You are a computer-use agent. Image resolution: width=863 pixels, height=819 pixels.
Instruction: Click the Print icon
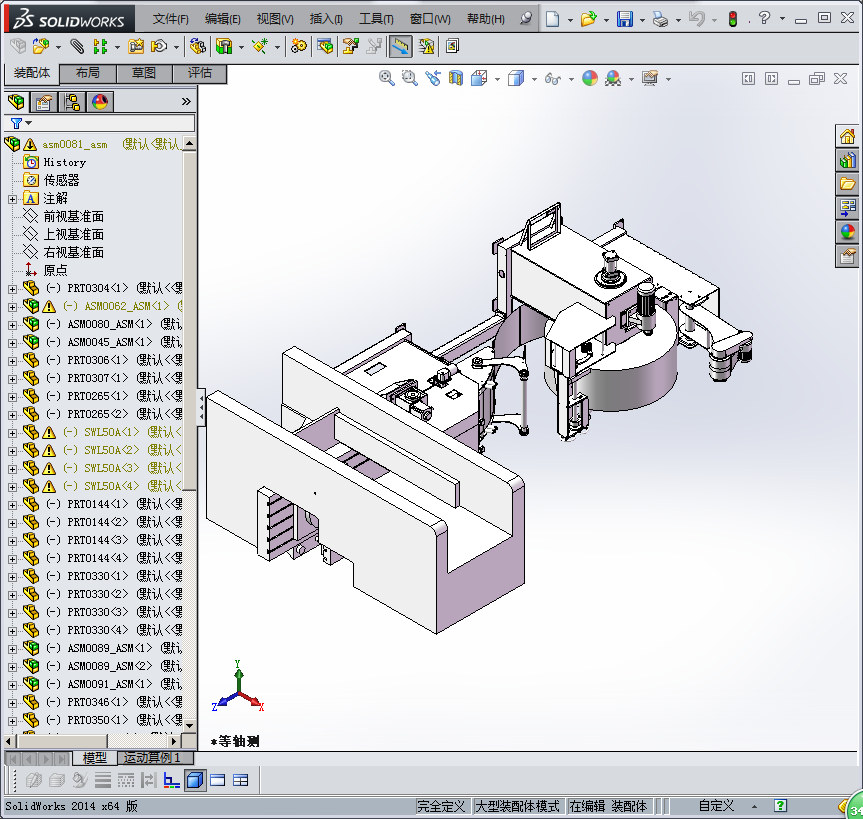[x=660, y=19]
